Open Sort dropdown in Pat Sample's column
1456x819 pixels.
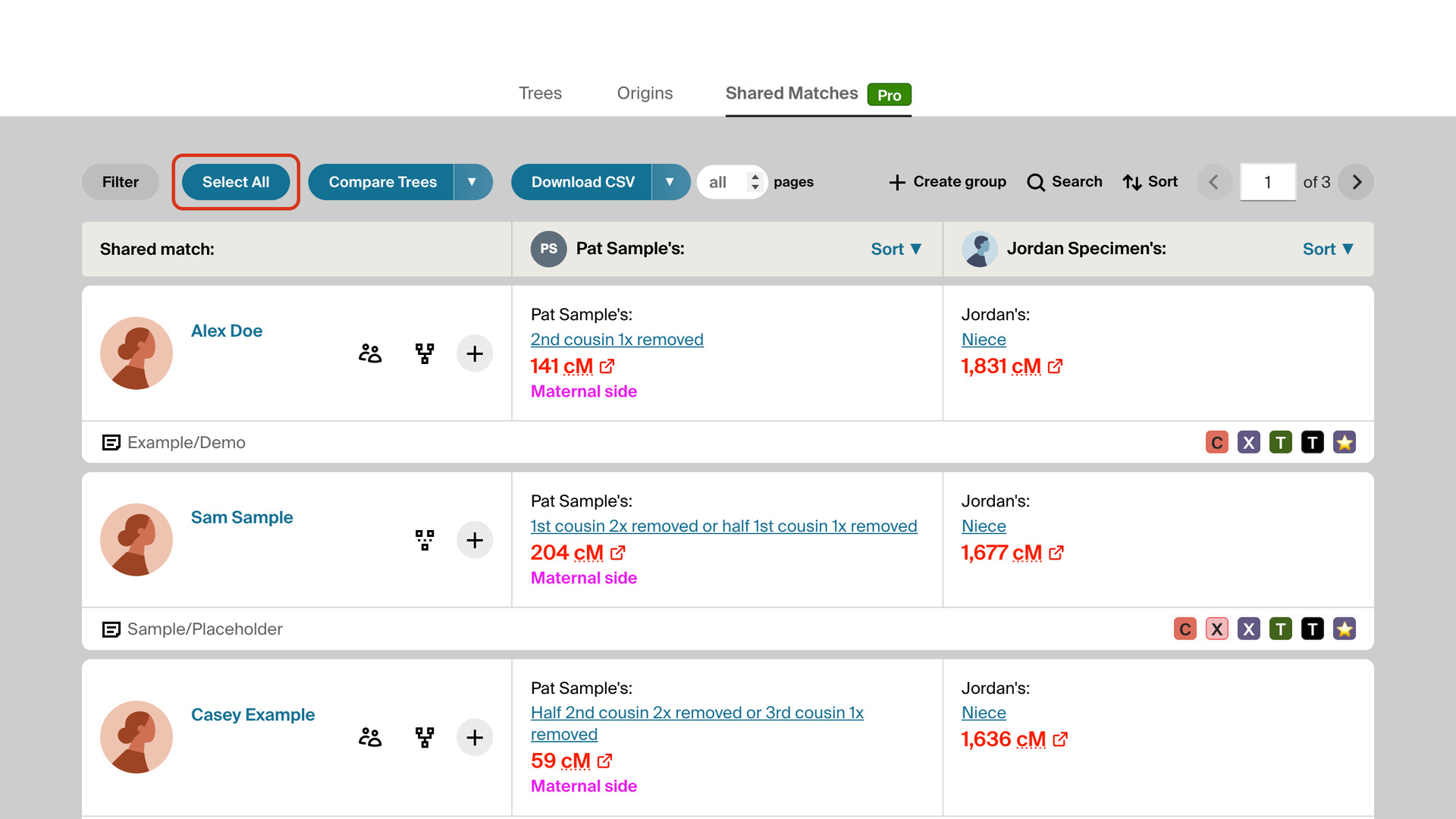(896, 249)
